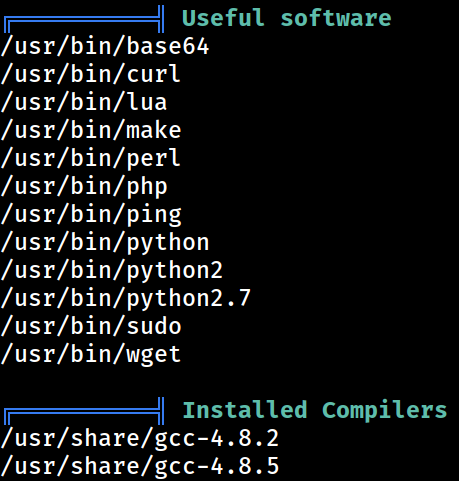Click on the /usr/bin/php line

pyautogui.click(x=84, y=187)
